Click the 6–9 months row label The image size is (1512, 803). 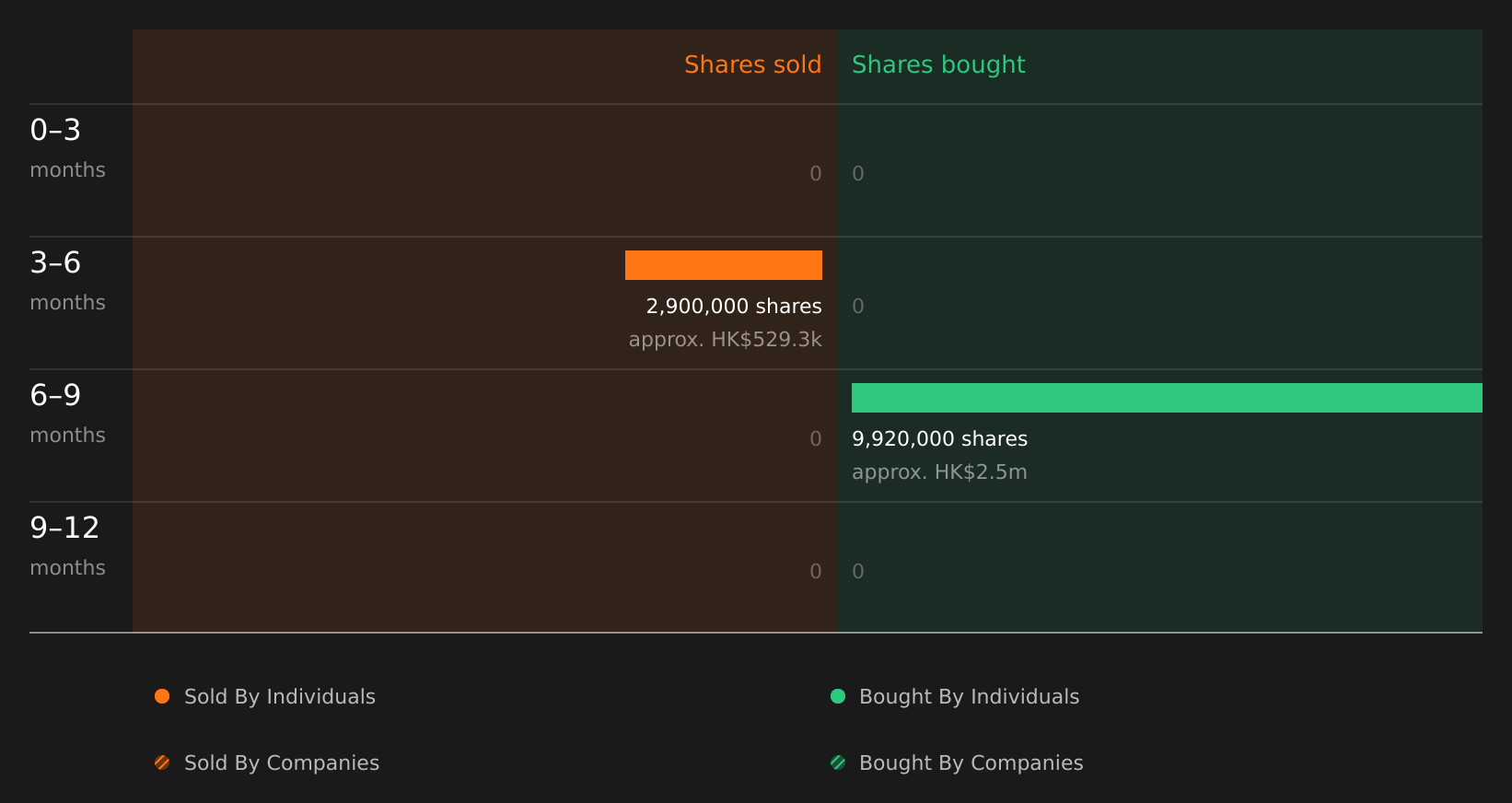click(67, 413)
